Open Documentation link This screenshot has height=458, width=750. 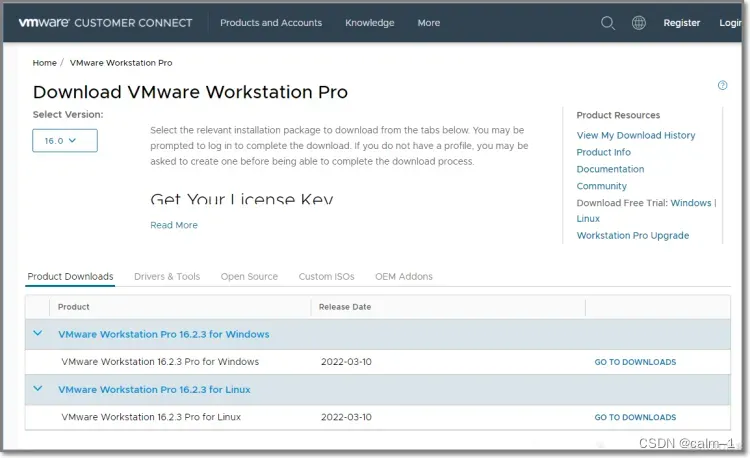click(610, 169)
